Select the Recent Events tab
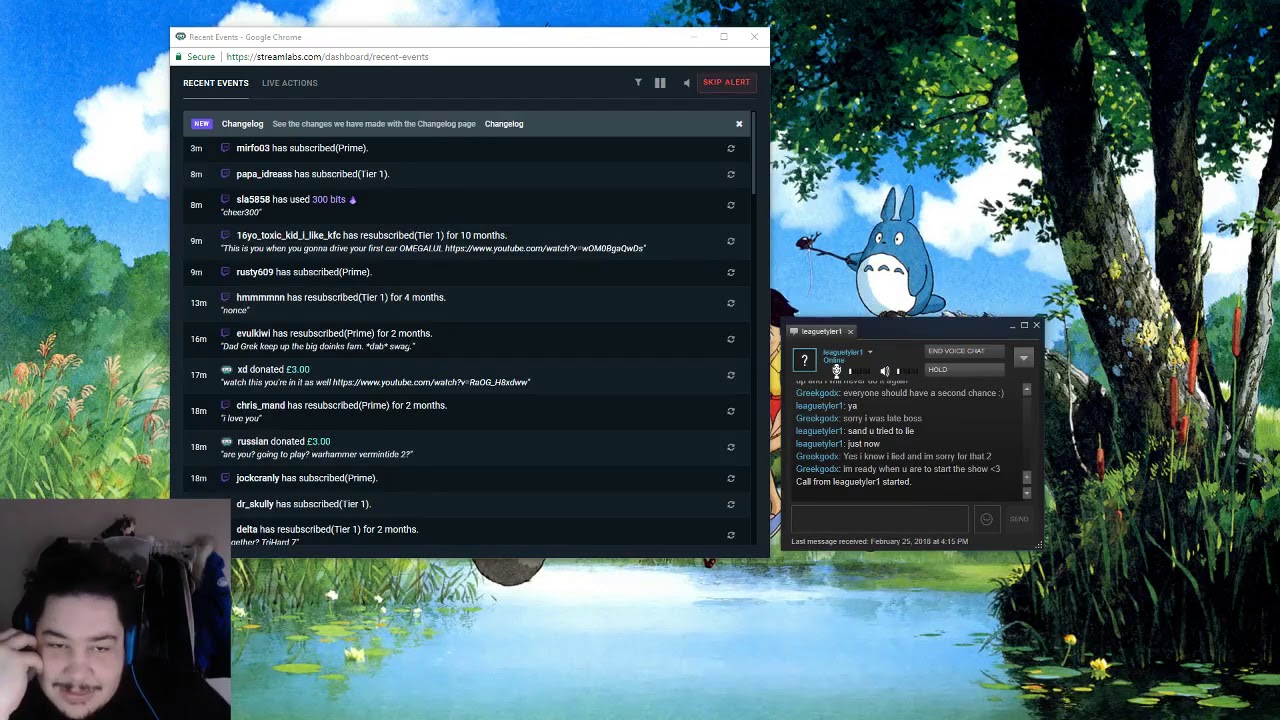1280x720 pixels. coord(216,83)
